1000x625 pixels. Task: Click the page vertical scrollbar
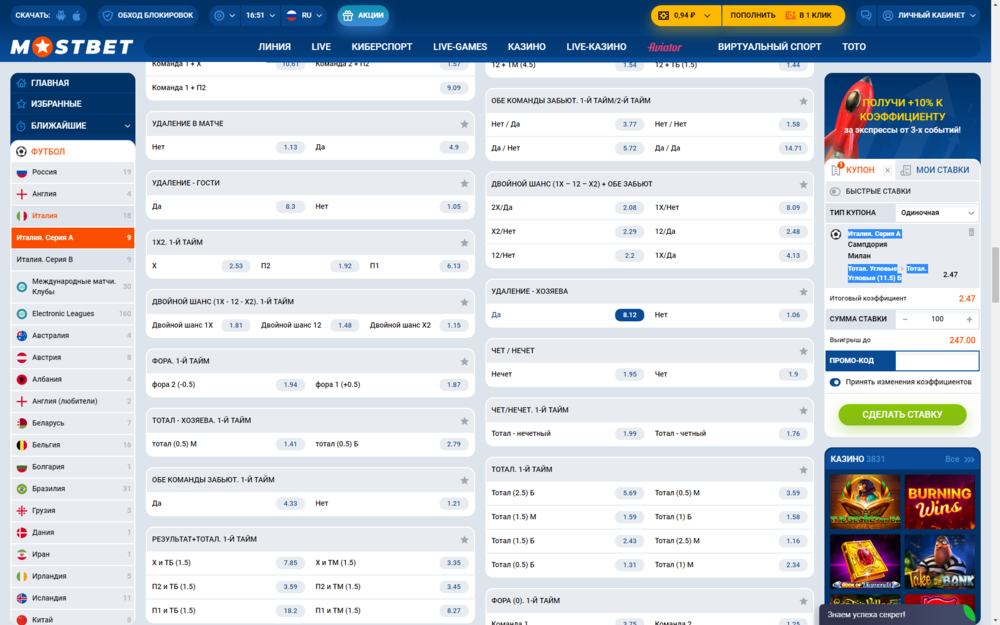tap(995, 274)
